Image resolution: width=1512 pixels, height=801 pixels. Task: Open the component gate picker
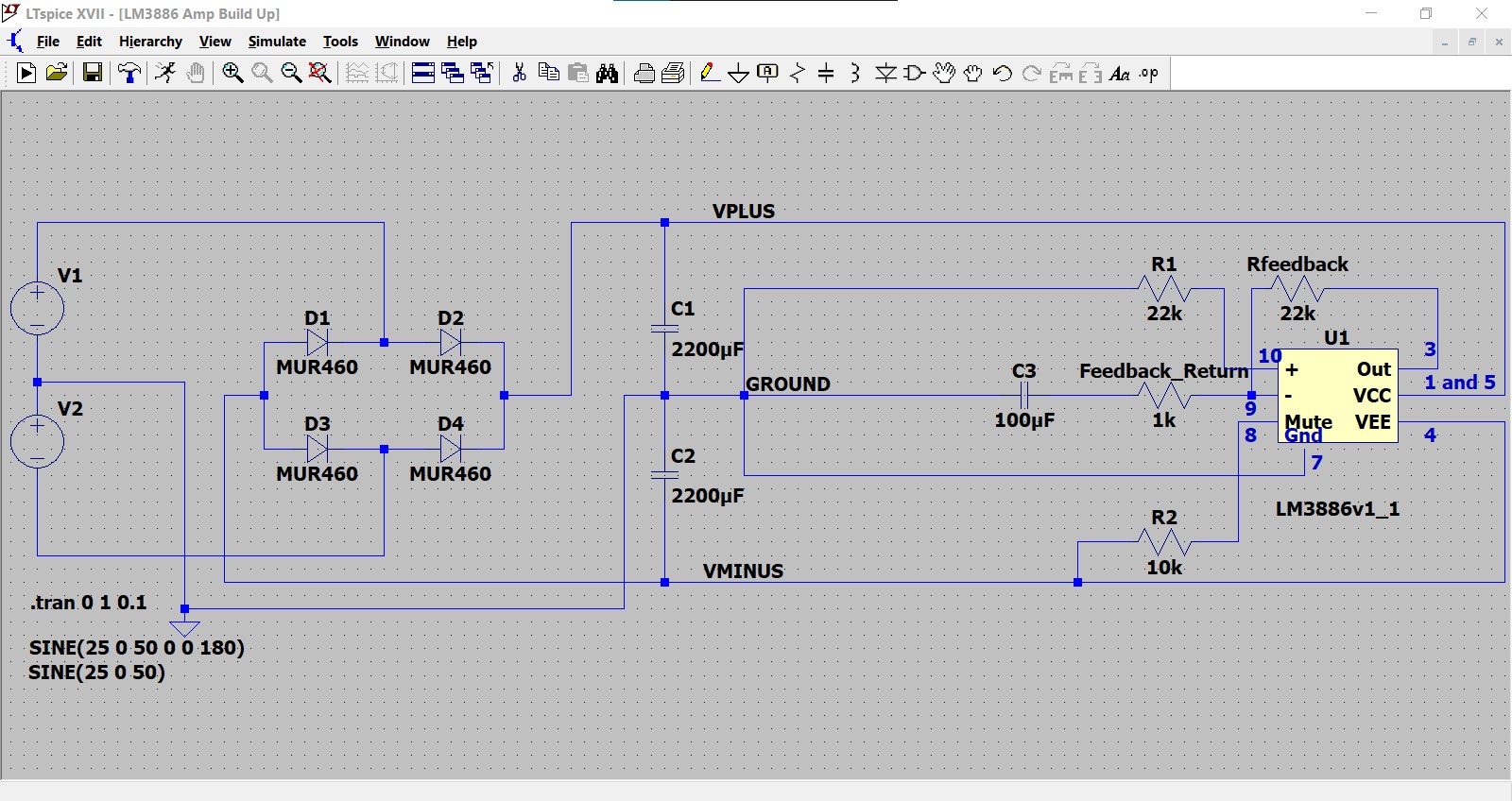[x=915, y=73]
